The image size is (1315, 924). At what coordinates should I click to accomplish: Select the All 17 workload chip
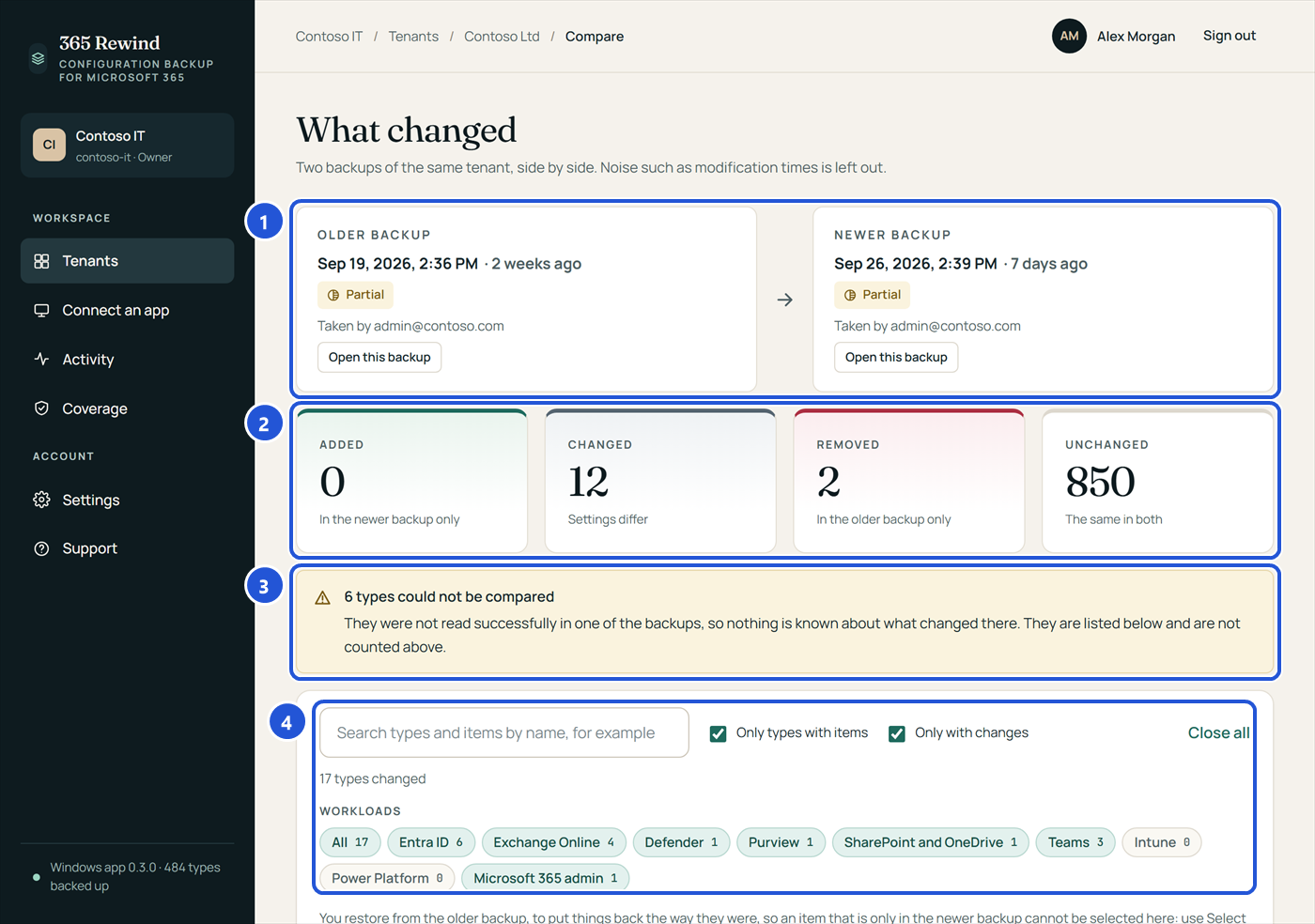pos(350,842)
